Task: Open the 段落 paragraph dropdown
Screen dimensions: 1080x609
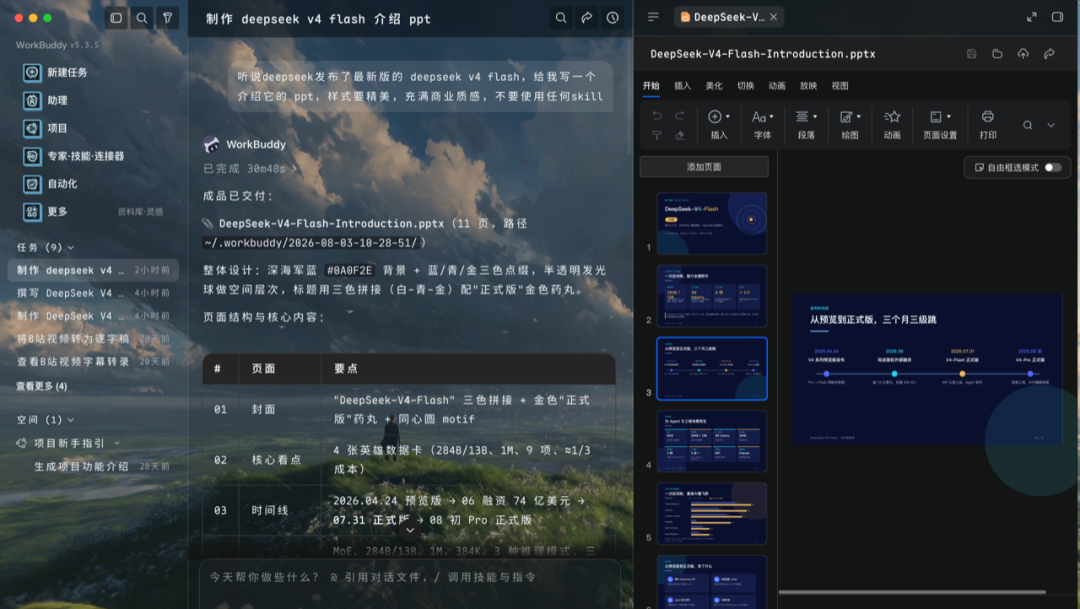Action: click(x=806, y=125)
